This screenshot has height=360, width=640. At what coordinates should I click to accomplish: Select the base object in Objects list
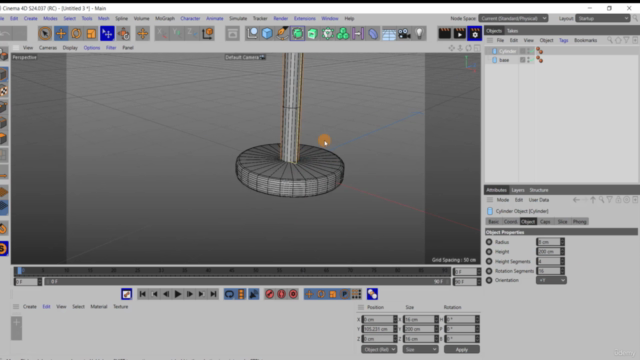[x=504, y=60]
